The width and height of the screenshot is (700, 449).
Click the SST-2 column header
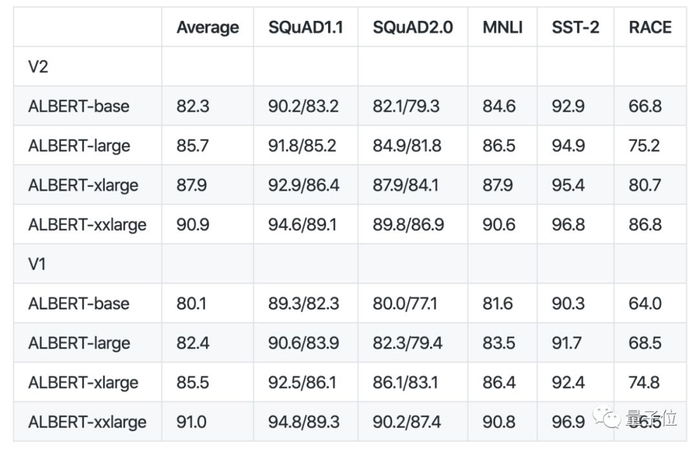click(575, 27)
